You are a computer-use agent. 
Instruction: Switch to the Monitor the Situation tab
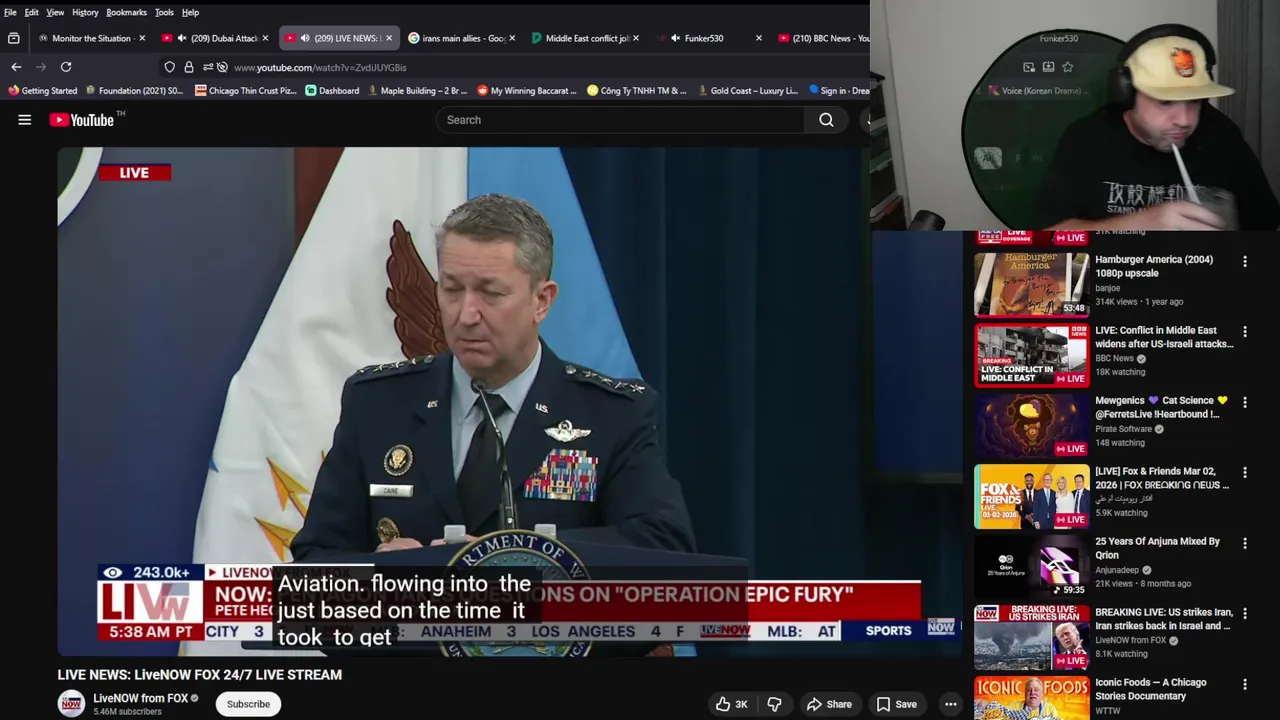tap(90, 38)
